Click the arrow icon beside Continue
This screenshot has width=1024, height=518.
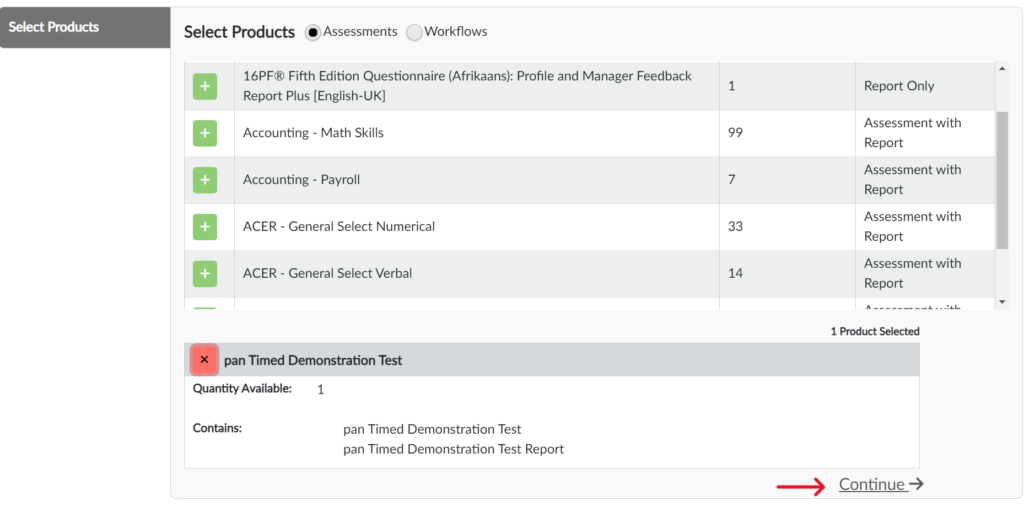916,485
